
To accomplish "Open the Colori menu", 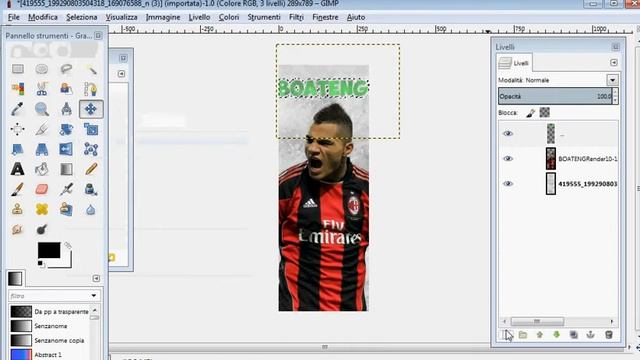I will tap(229, 17).
